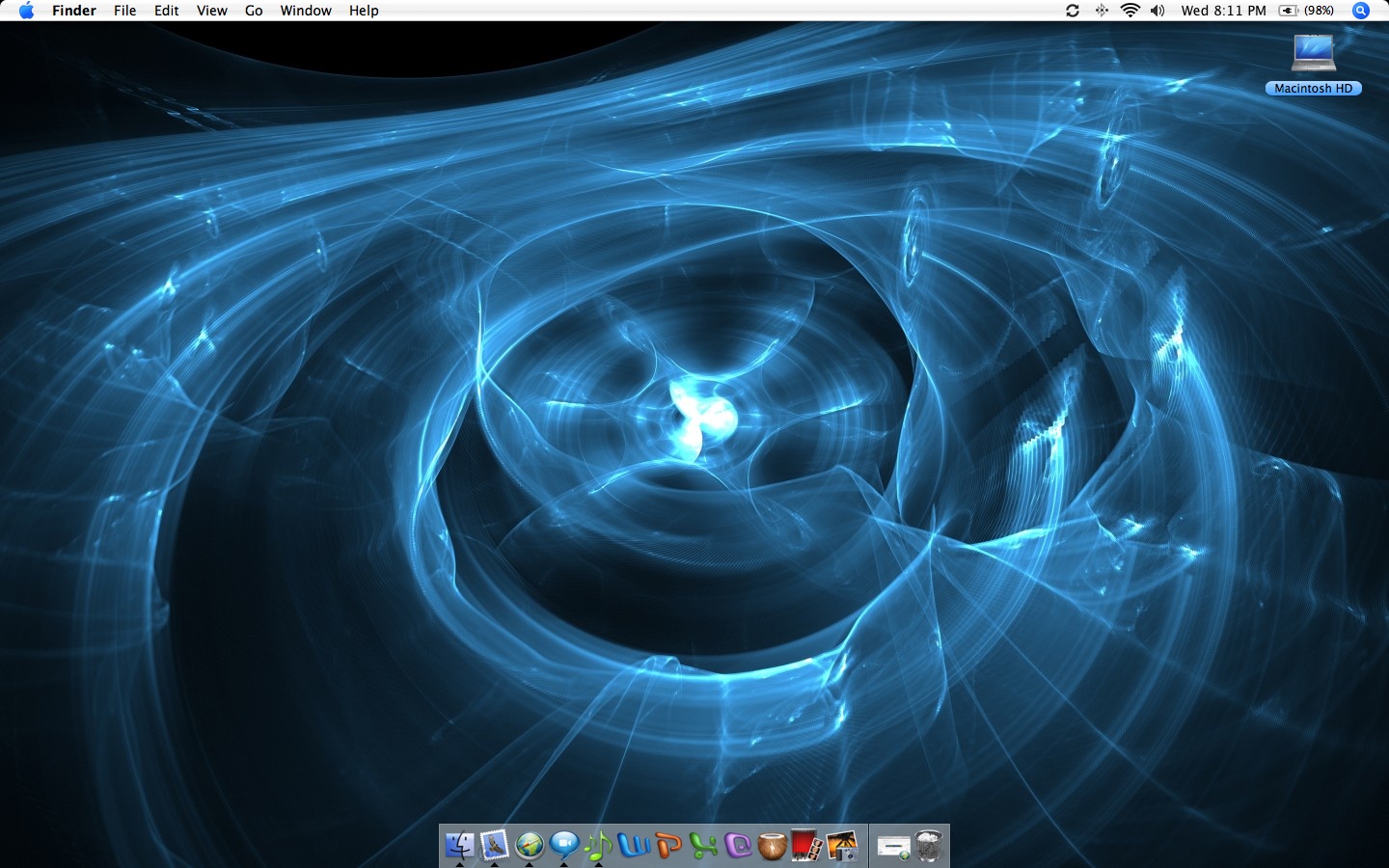Click the battery charging icon
This screenshot has width=1389, height=868.
[x=1288, y=11]
